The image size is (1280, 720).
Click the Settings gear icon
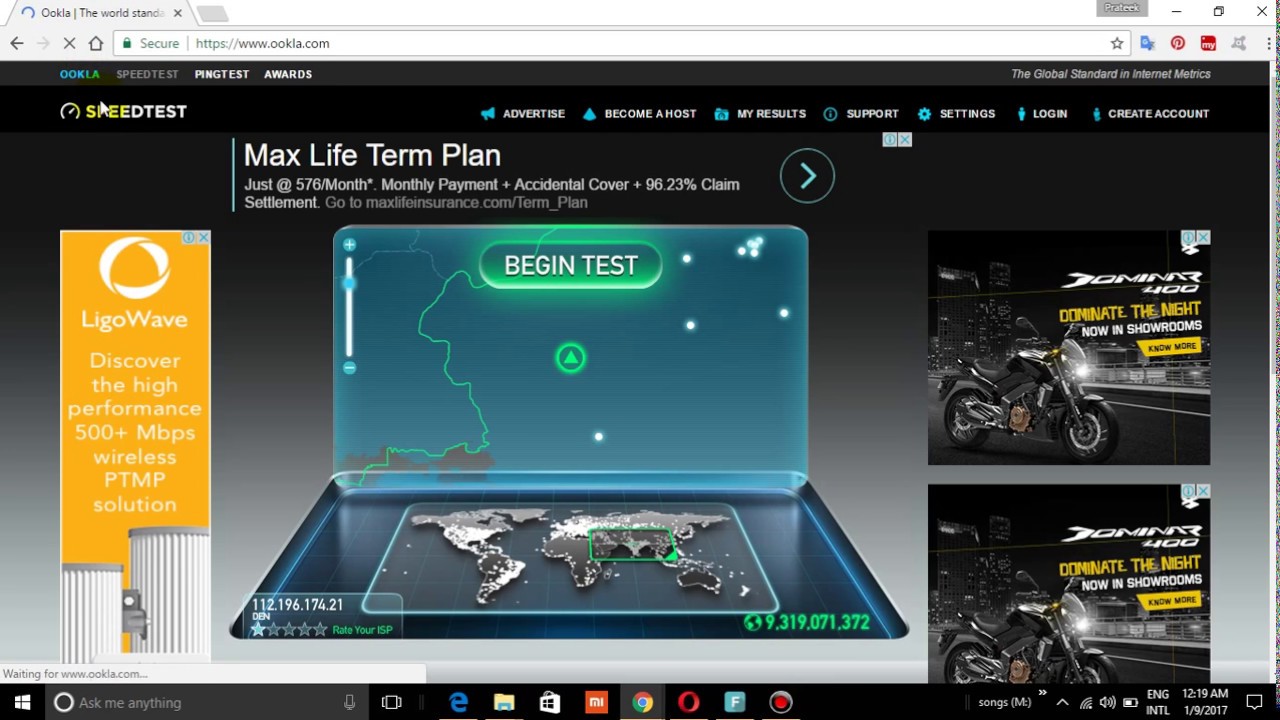[924, 114]
